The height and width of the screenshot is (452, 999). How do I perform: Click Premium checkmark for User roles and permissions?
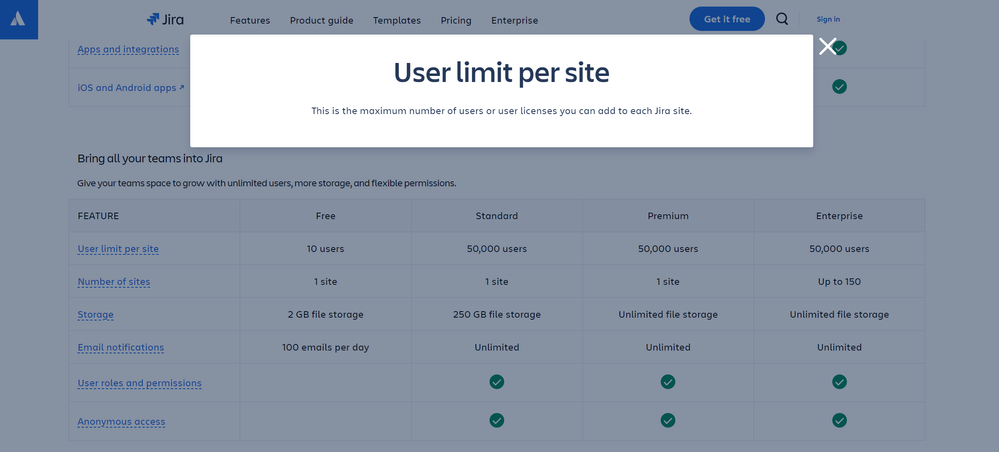pyautogui.click(x=668, y=382)
